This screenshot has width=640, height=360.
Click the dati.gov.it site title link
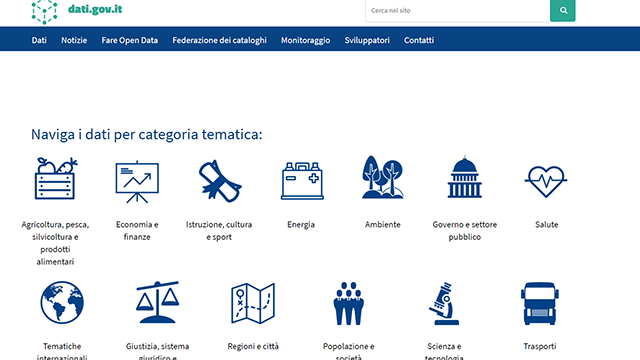point(95,9)
